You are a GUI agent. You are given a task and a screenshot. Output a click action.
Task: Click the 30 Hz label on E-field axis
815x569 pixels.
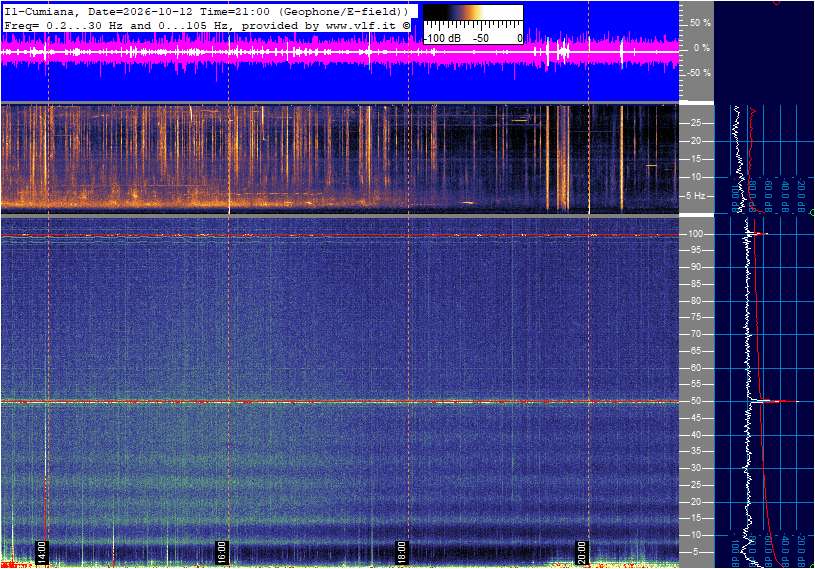coord(696,468)
